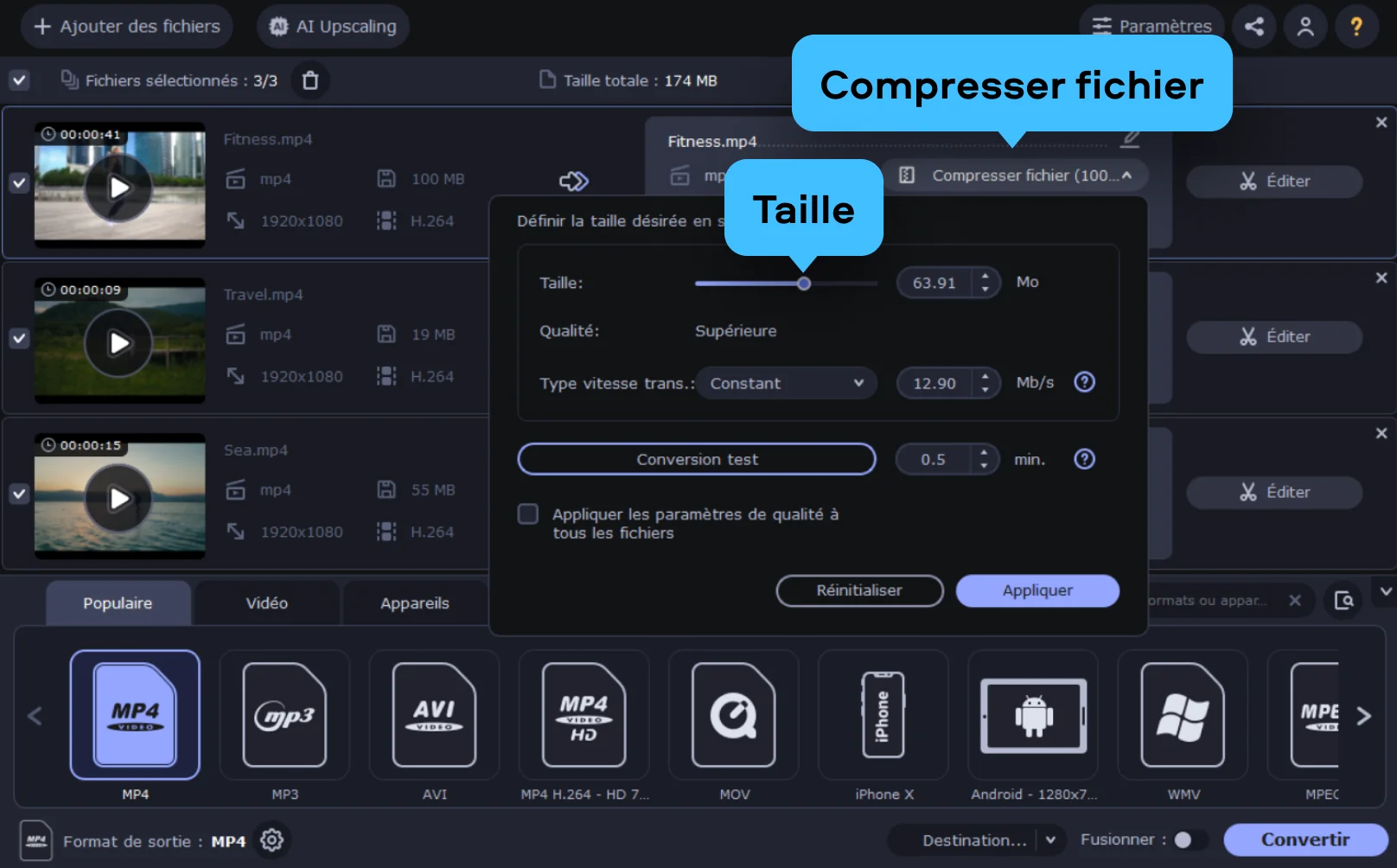Collapse the format panel chevron
The height and width of the screenshot is (868, 1397).
[x=1386, y=591]
